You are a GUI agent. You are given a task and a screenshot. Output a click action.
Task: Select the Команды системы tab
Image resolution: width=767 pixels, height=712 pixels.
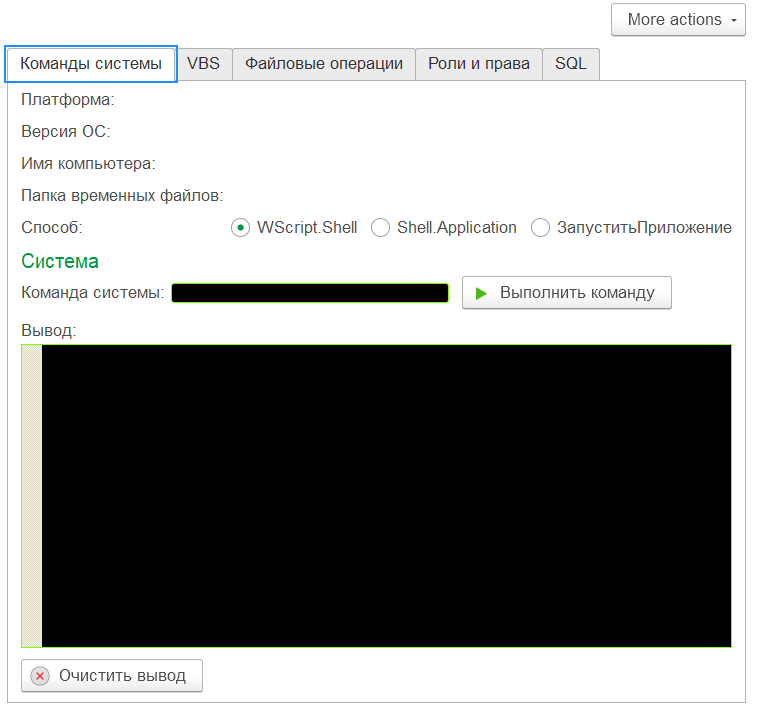click(x=91, y=64)
